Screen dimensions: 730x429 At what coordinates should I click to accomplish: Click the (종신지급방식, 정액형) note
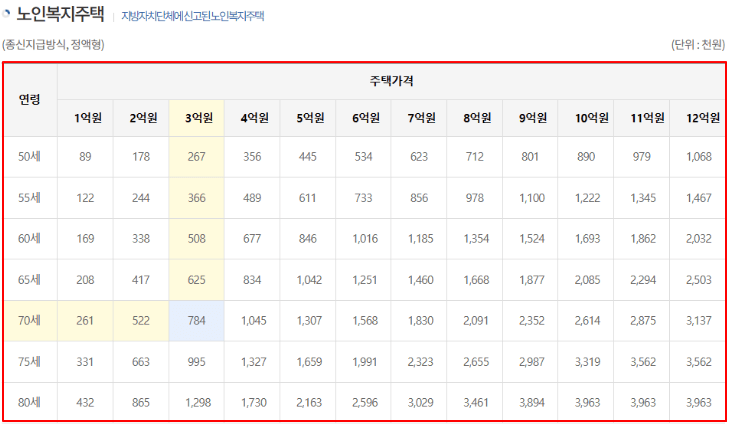[53, 45]
